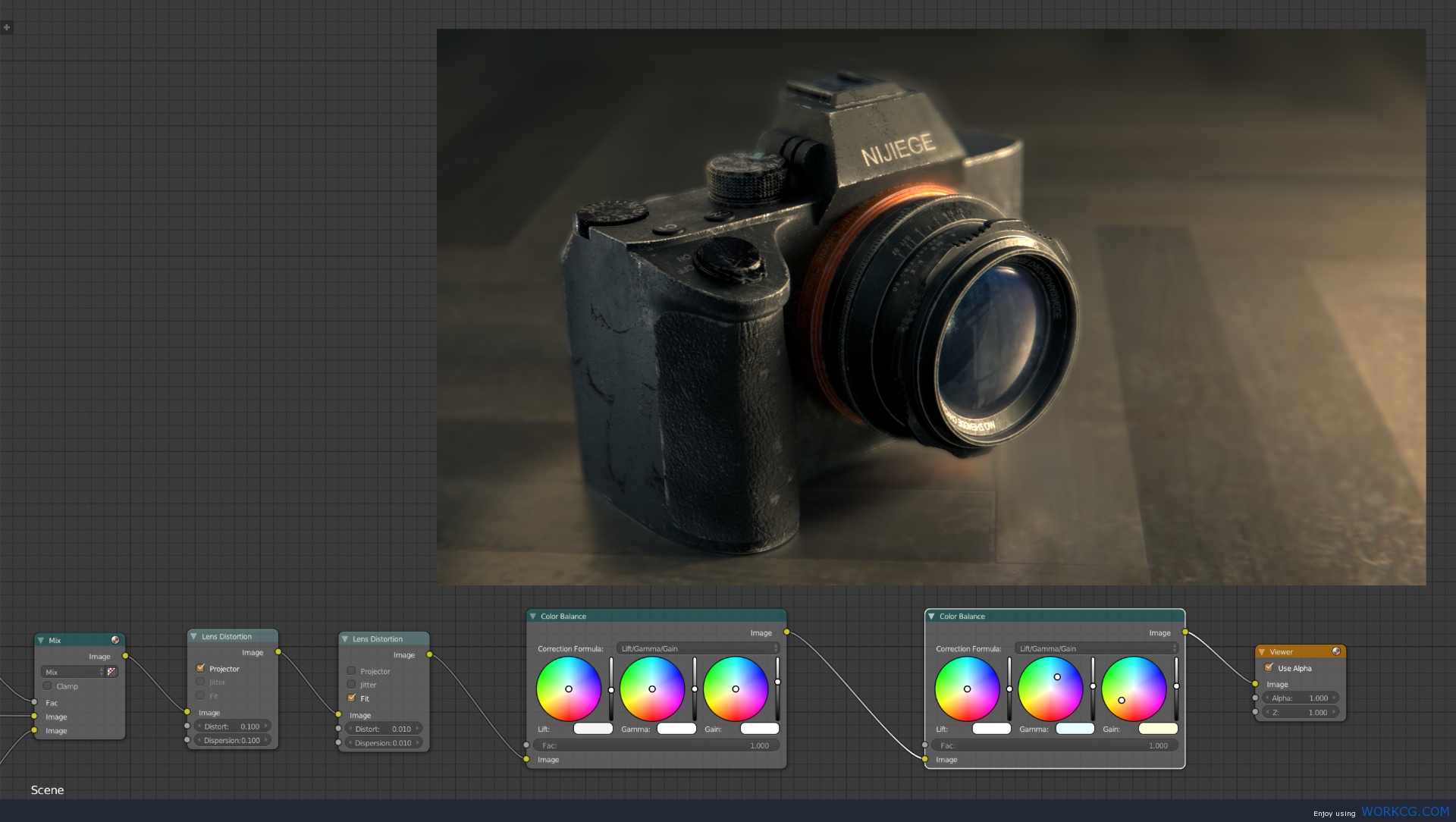
Task: Click the Viewer node Z input socket
Action: [1255, 712]
